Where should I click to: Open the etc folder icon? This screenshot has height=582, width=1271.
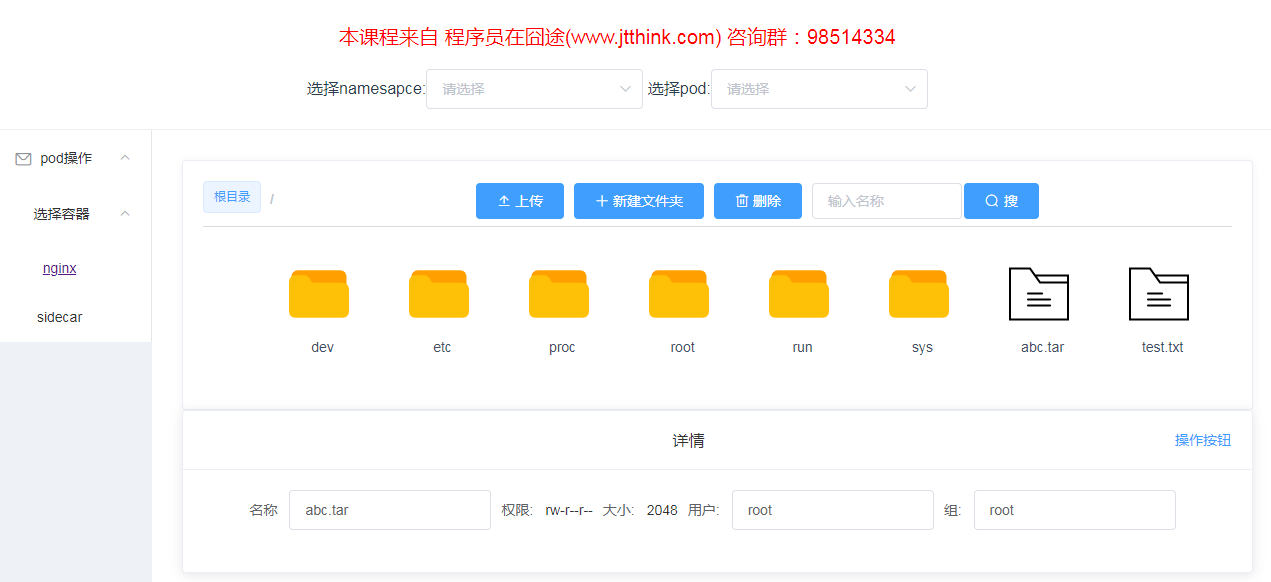439,293
